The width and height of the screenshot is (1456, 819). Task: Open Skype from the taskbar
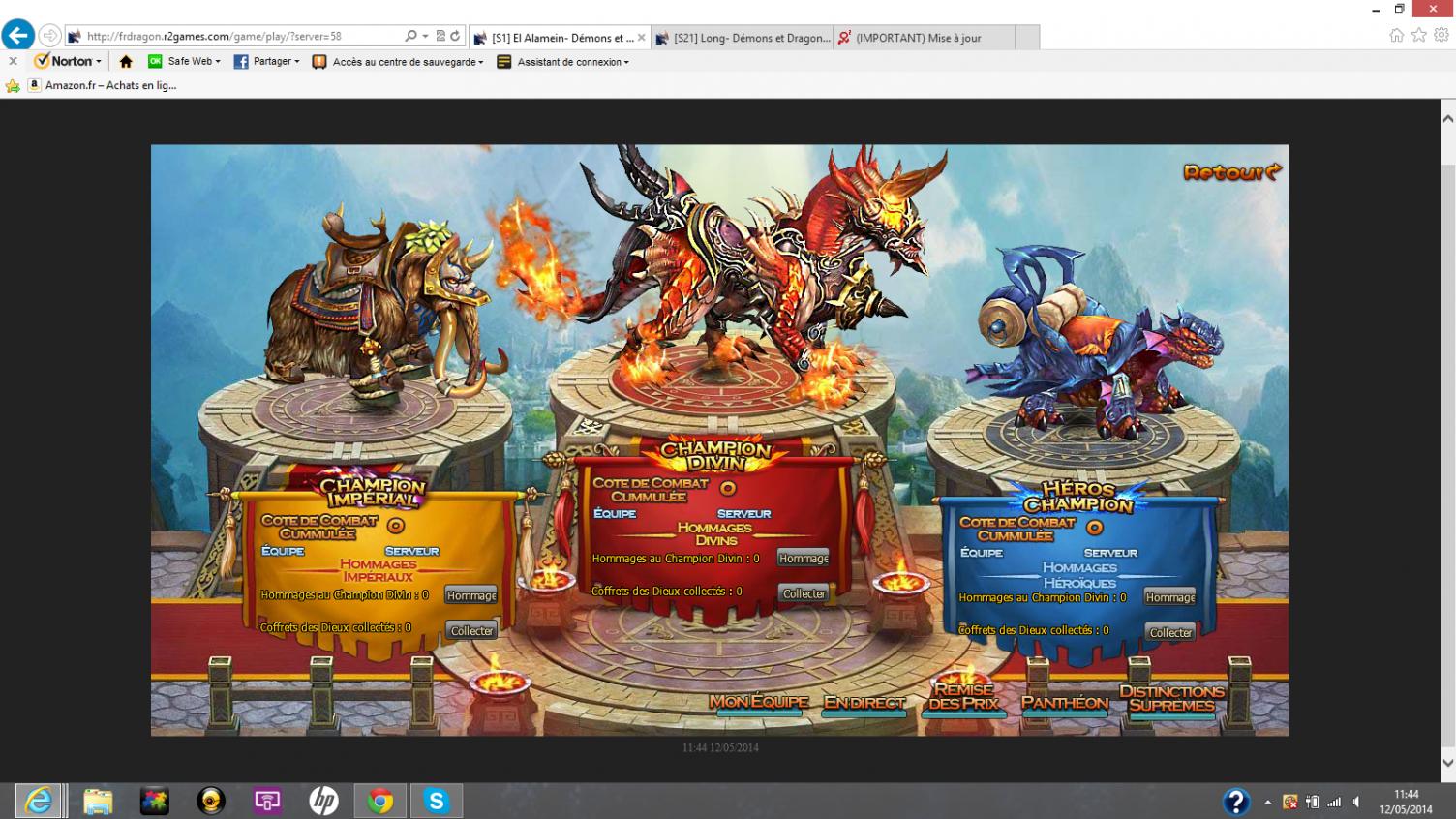pyautogui.click(x=436, y=801)
